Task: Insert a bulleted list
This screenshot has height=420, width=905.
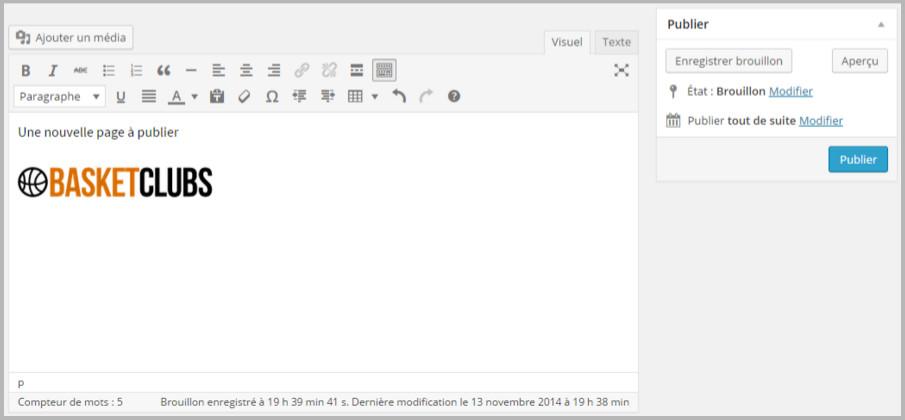Action: coord(109,70)
